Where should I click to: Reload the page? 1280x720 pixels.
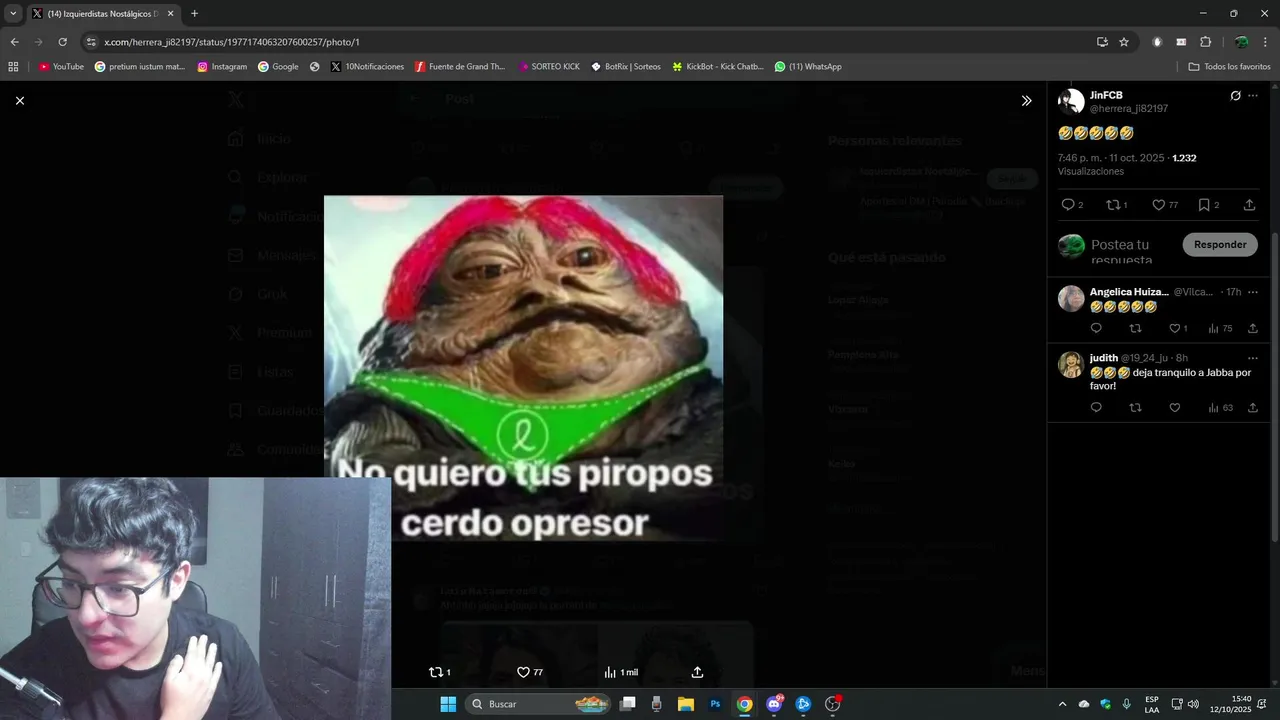coord(62,42)
